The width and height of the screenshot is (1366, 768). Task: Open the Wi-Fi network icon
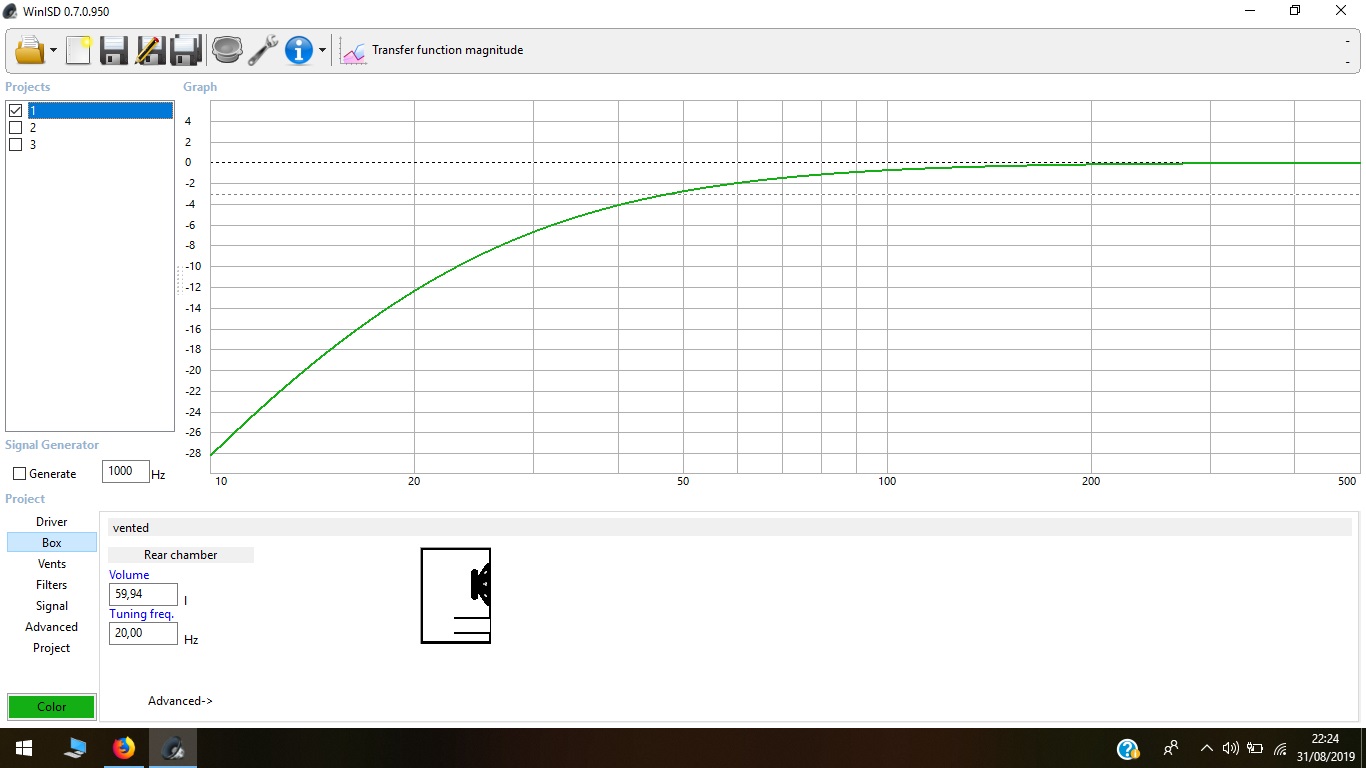point(1281,749)
